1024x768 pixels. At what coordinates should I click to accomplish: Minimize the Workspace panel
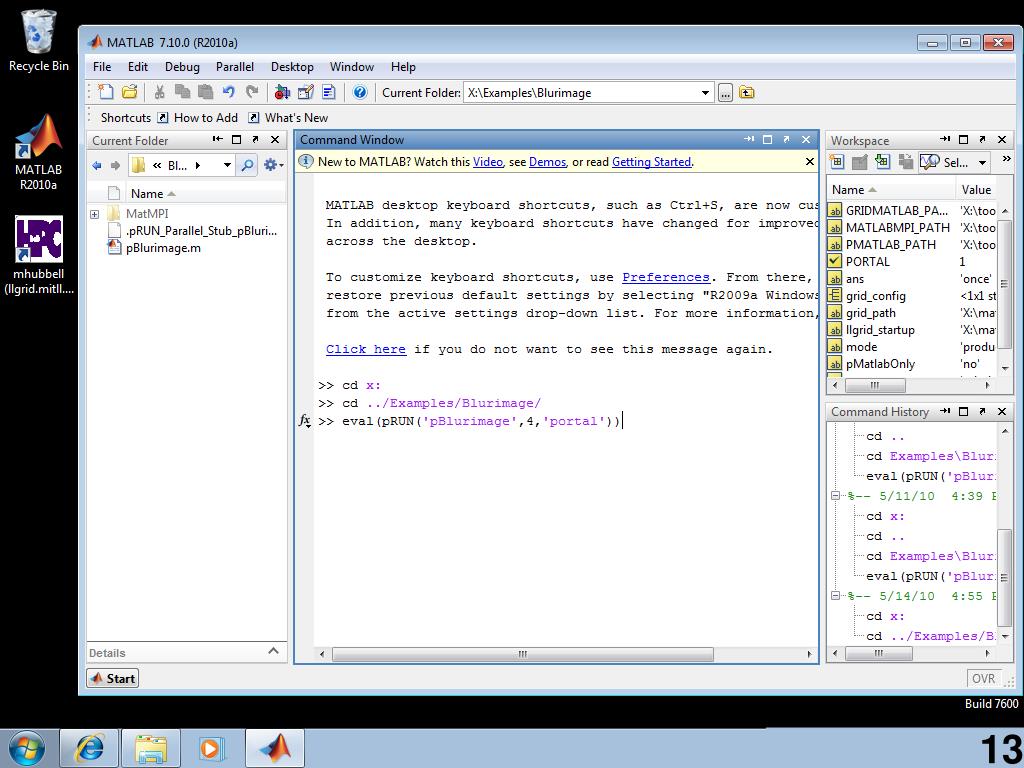944,139
